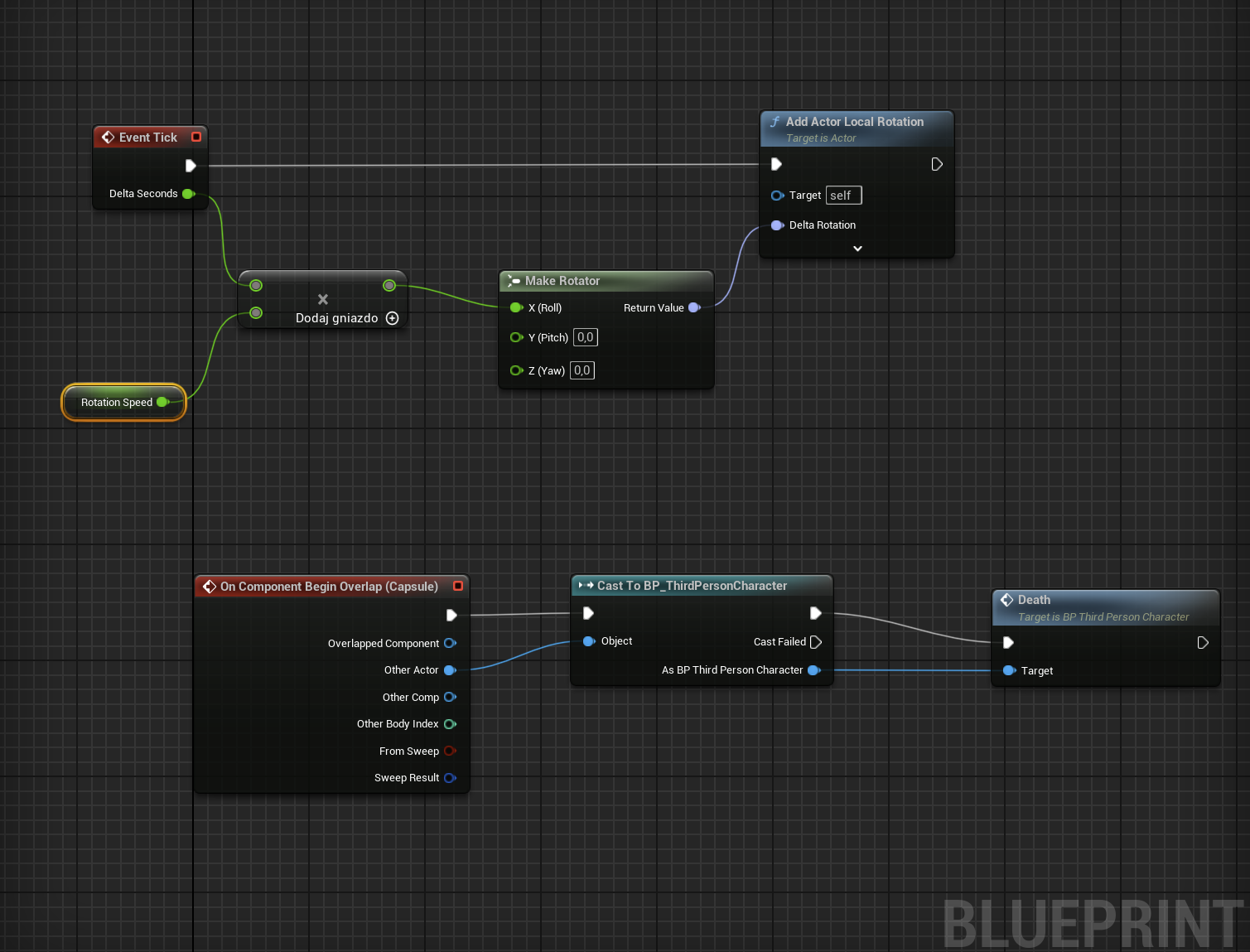The height and width of the screenshot is (952, 1250).
Task: Select the Event Tick node title
Action: [148, 138]
